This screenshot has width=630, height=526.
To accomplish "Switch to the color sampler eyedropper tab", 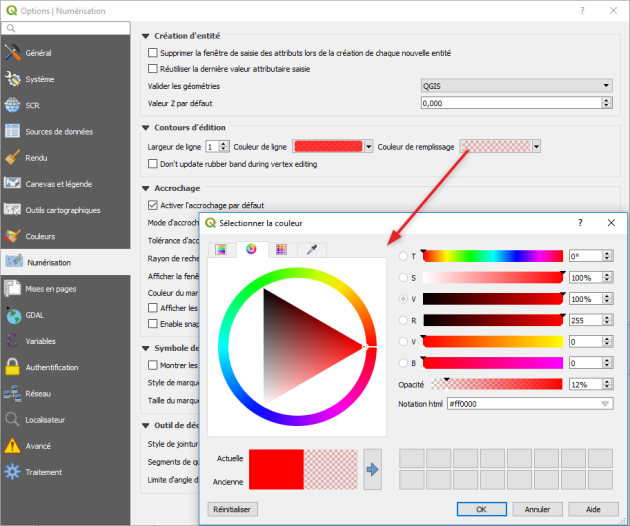I will 312,250.
